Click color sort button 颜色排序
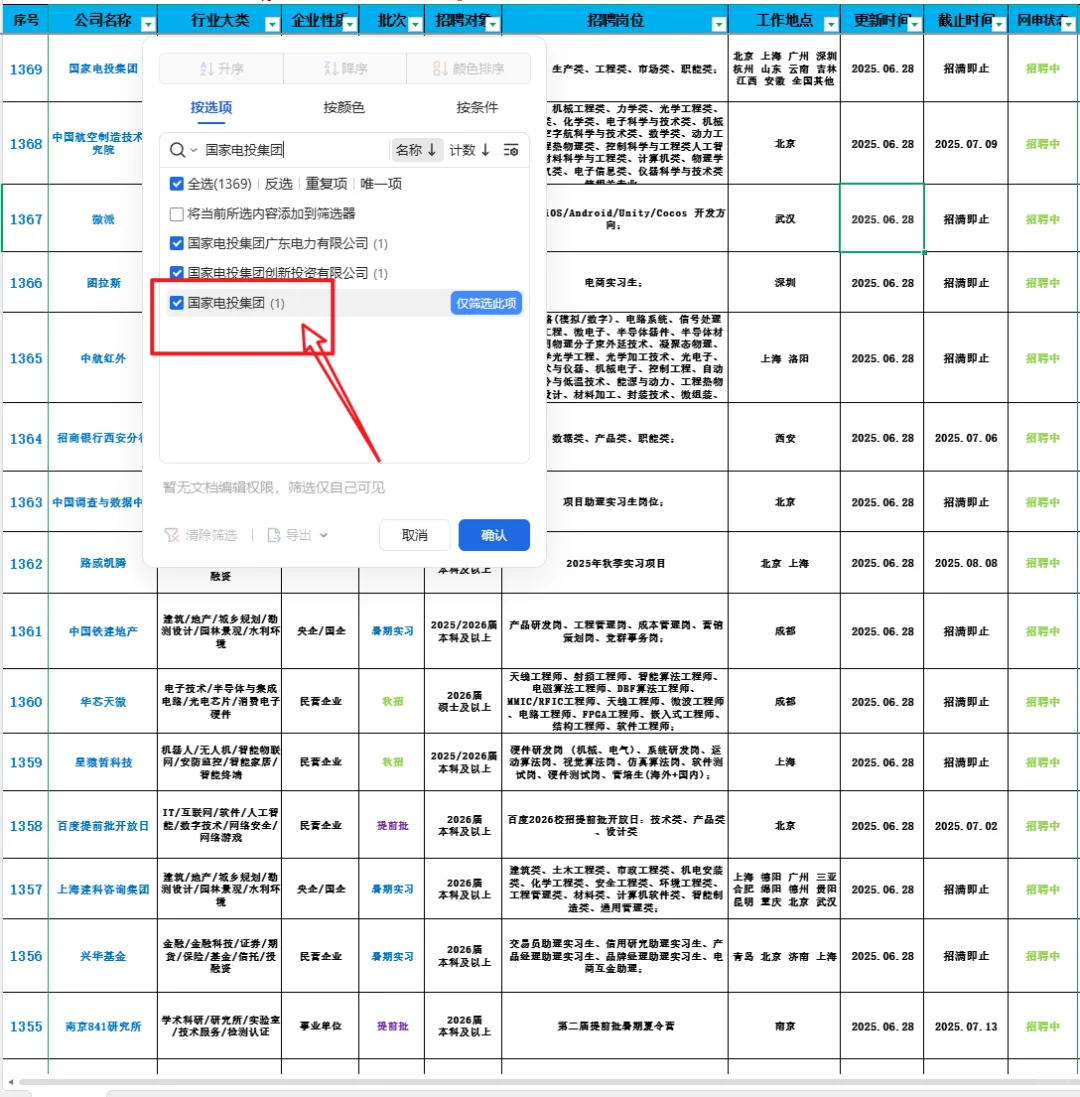Image resolution: width=1080 pixels, height=1097 pixels. [469, 69]
